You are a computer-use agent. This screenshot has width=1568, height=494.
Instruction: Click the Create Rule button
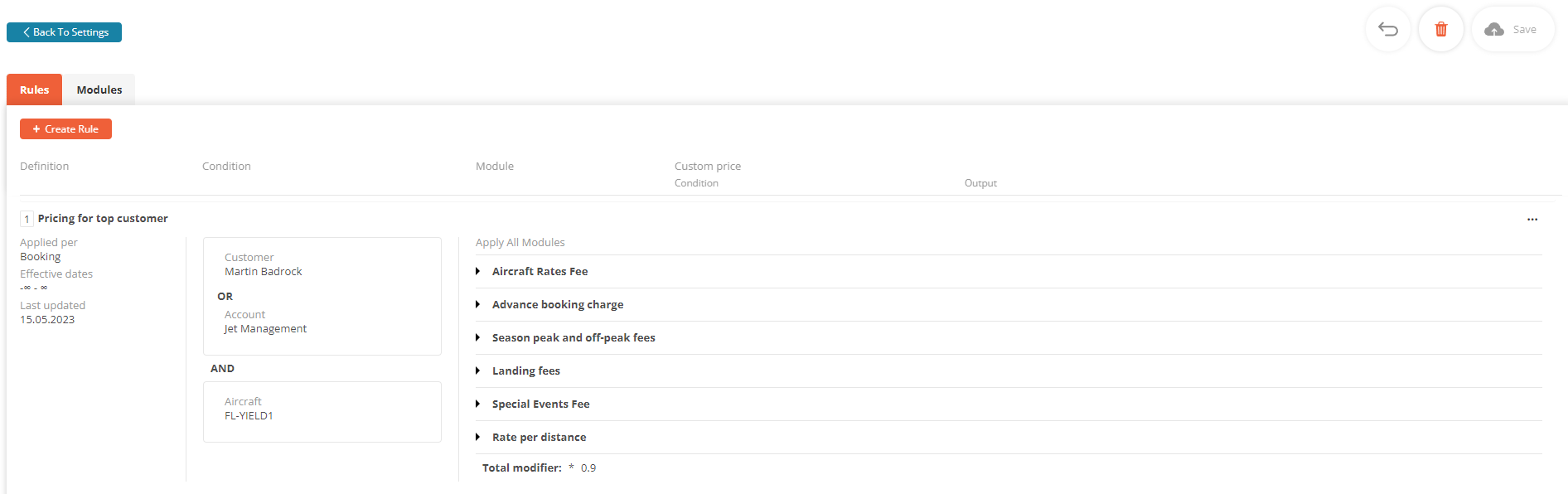point(65,129)
